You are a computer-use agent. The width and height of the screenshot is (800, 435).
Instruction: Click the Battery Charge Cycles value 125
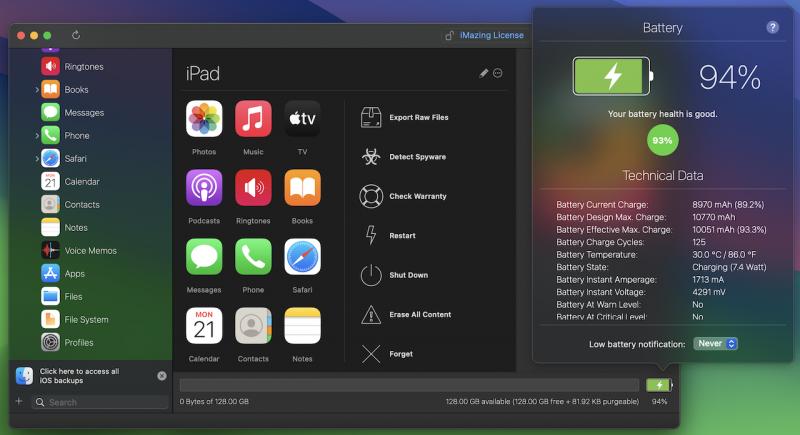click(x=699, y=242)
